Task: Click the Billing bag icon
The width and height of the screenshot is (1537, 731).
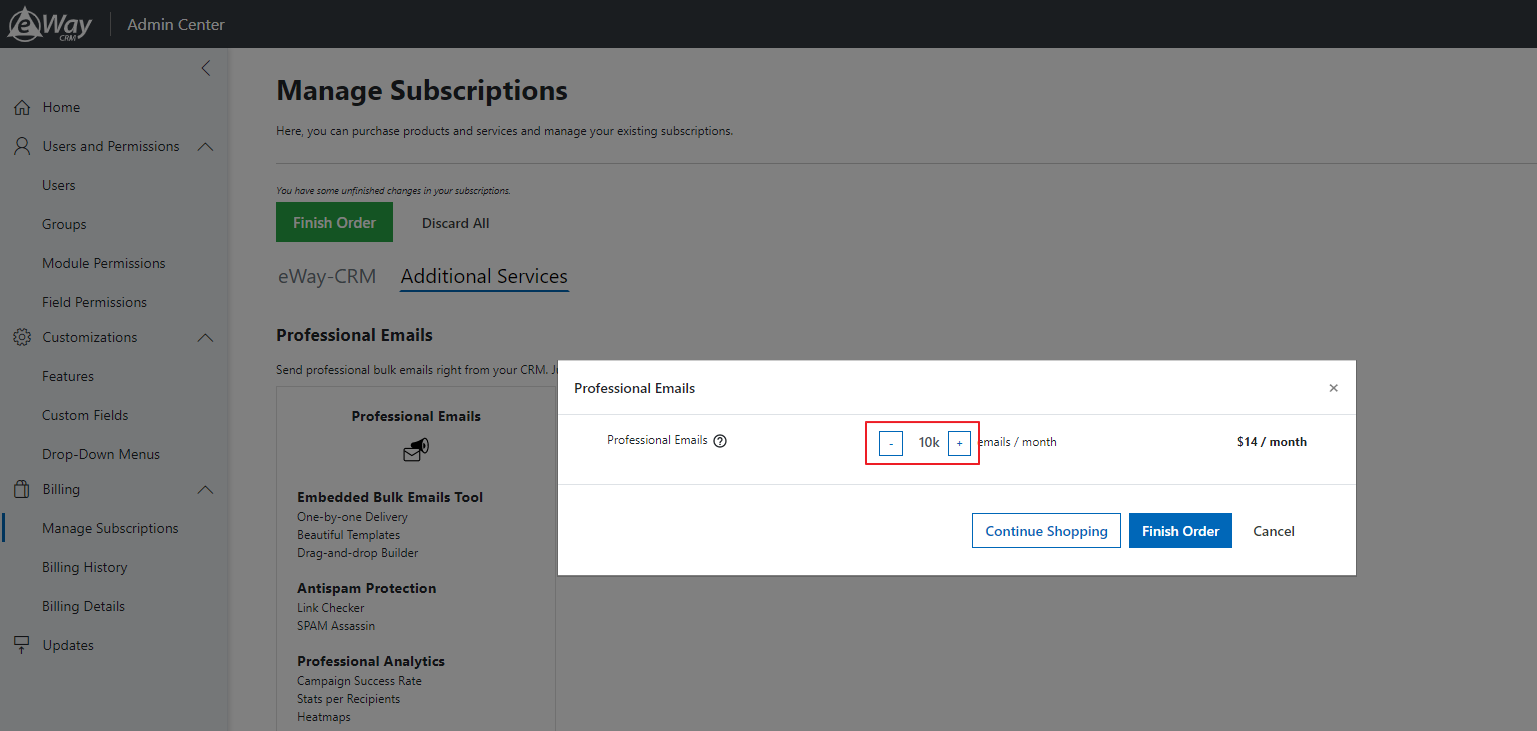Action: pyautogui.click(x=21, y=489)
